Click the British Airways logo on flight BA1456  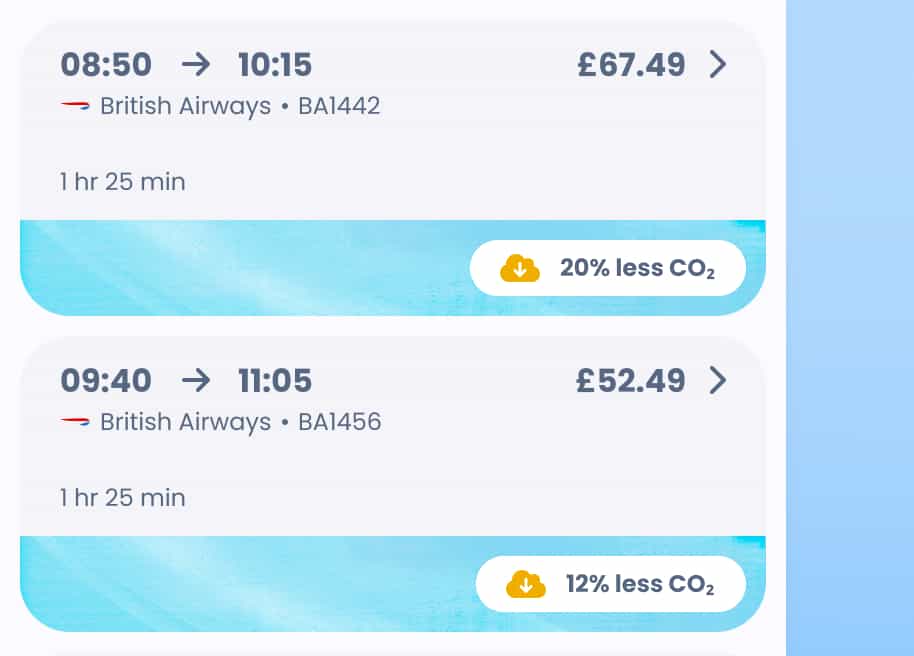tap(74, 421)
